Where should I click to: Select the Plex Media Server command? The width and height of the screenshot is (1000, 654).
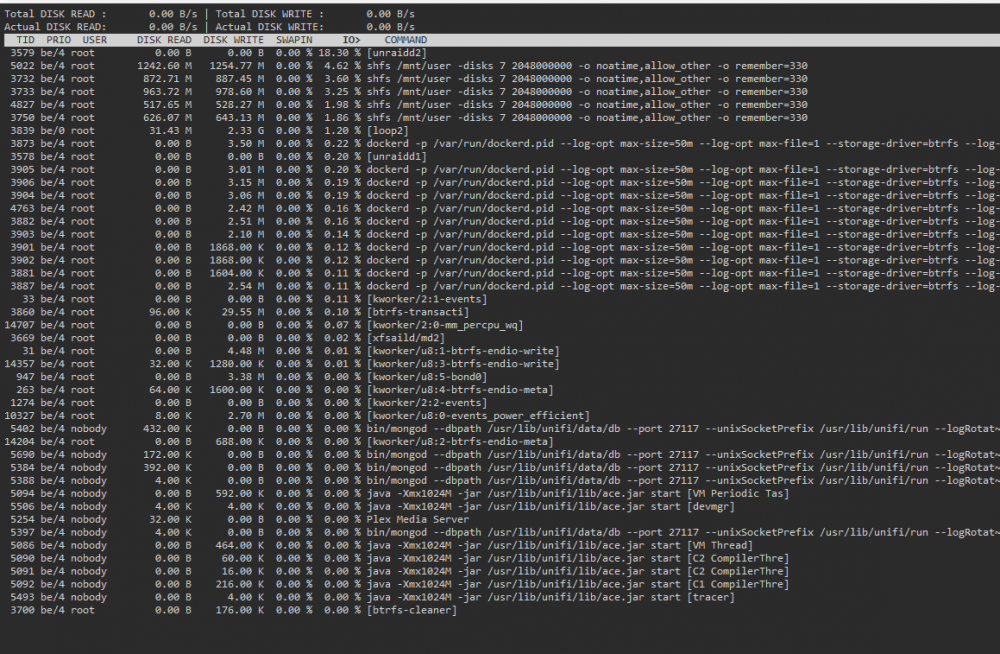pyautogui.click(x=418, y=519)
